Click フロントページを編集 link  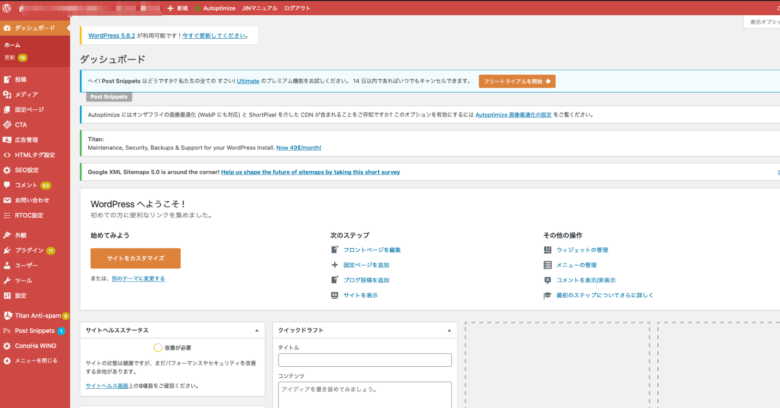pyautogui.click(x=372, y=250)
